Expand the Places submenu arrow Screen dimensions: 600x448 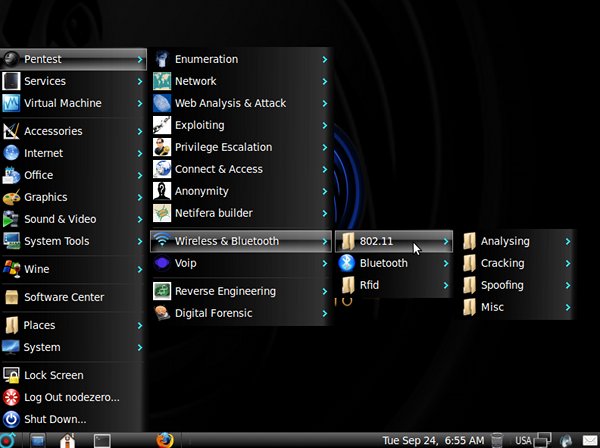point(140,326)
